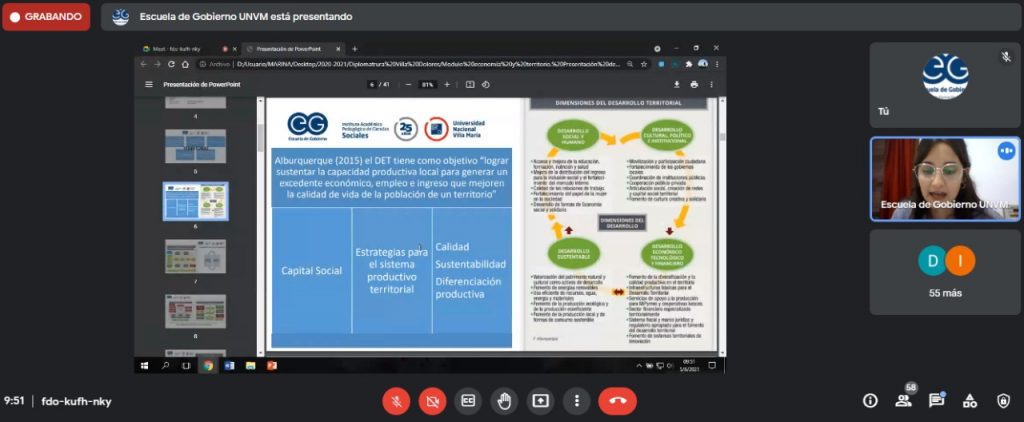Click the 'Presentación de PowerPoint' browser tab
Screen dimensions: 1024x422
[290, 48]
